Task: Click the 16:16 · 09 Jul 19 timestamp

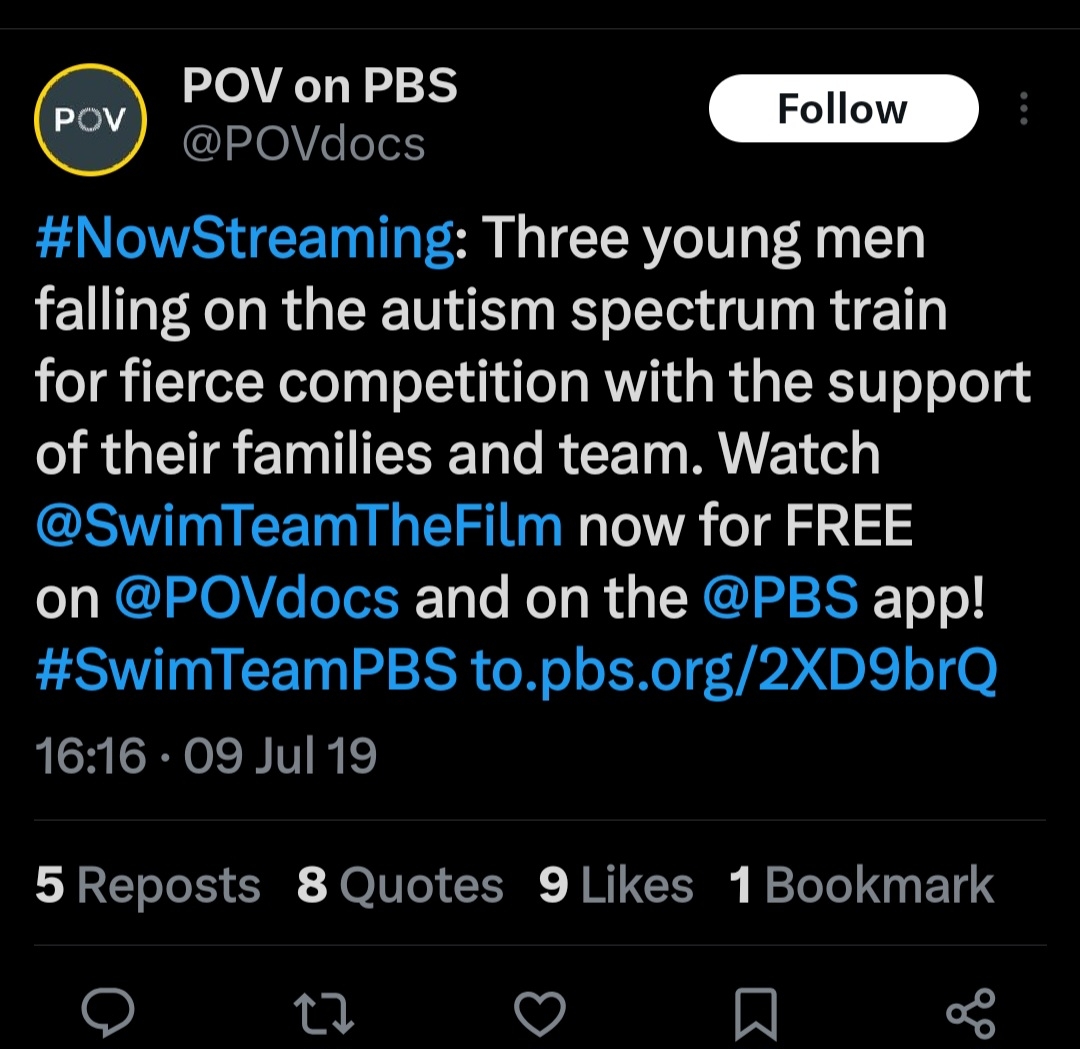Action: point(206,756)
